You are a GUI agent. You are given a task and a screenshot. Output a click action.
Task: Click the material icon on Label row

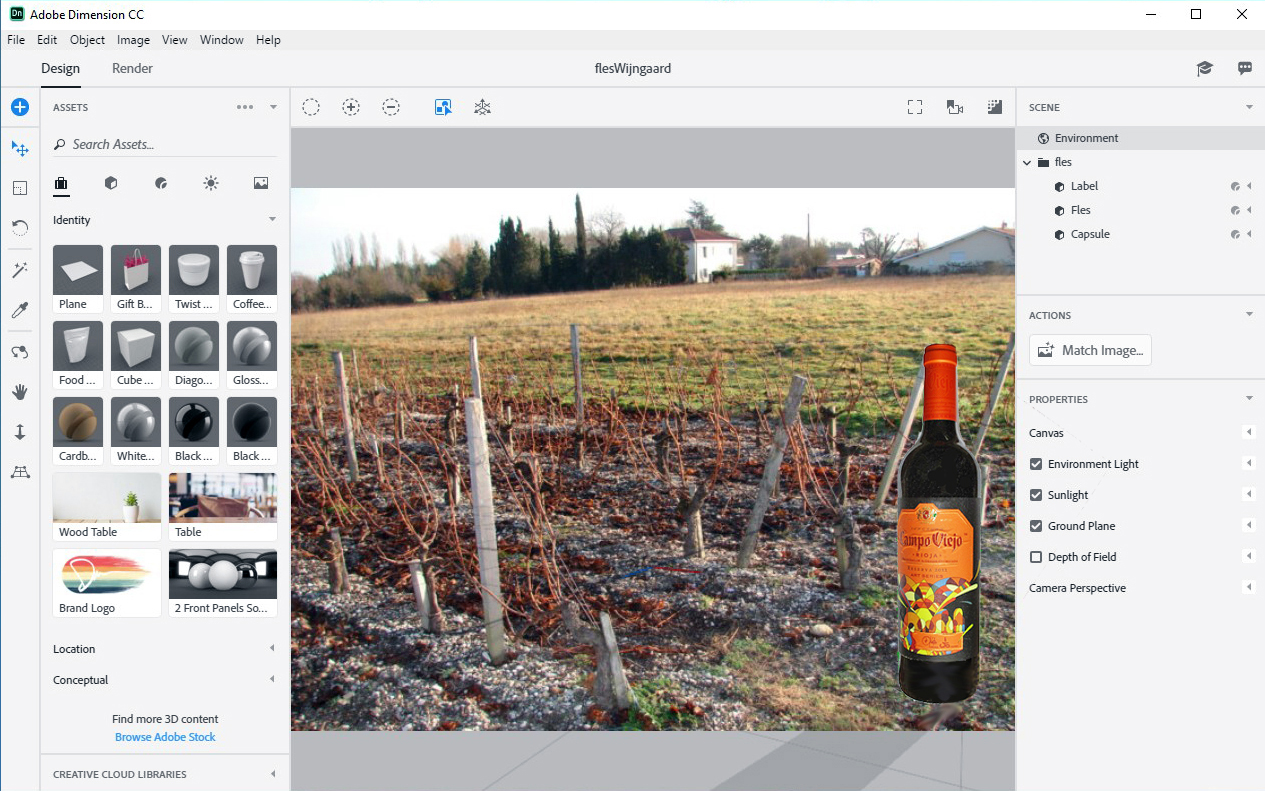pyautogui.click(x=1235, y=186)
